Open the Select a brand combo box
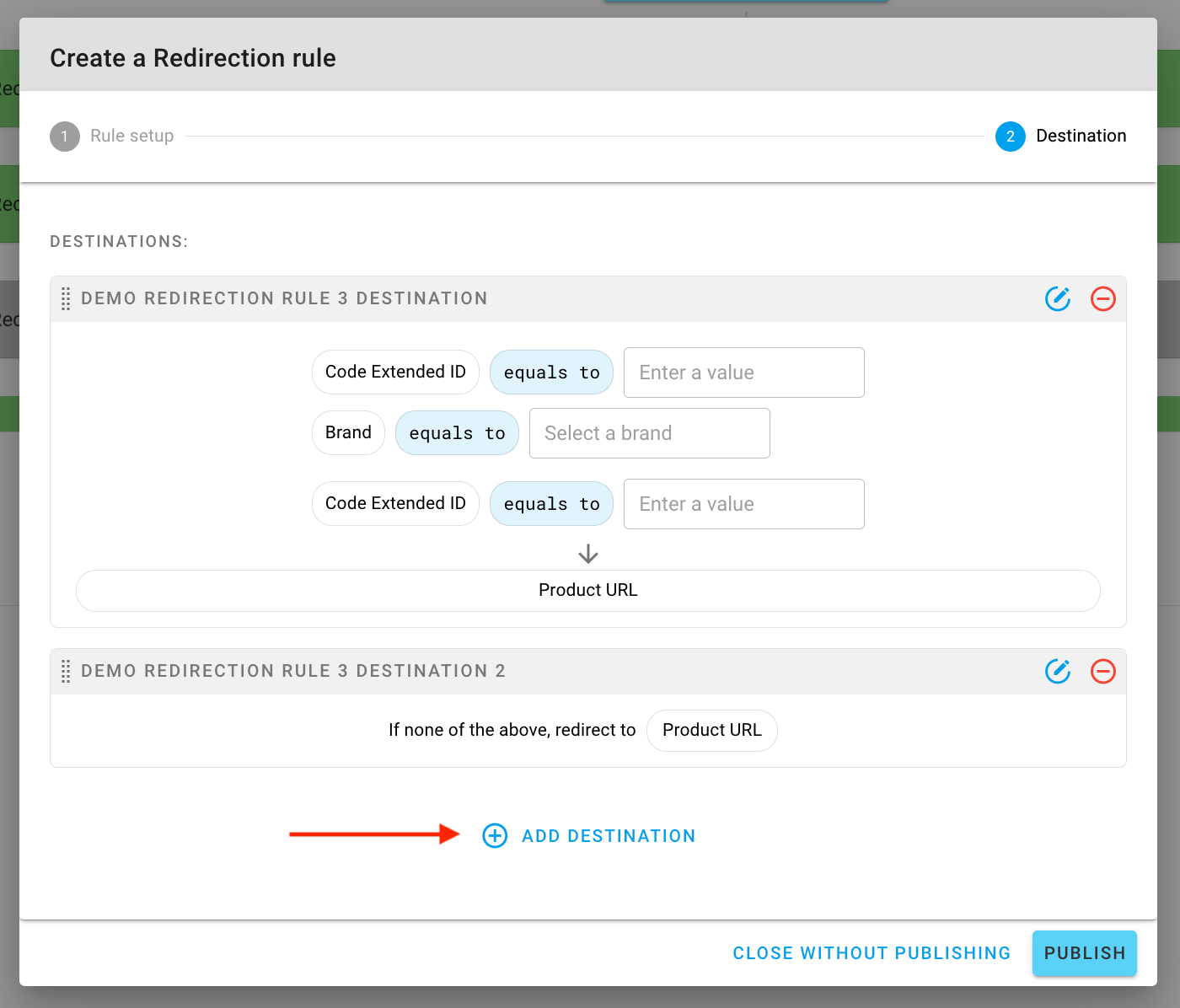Screen dimensions: 1180x1008 [649, 433]
